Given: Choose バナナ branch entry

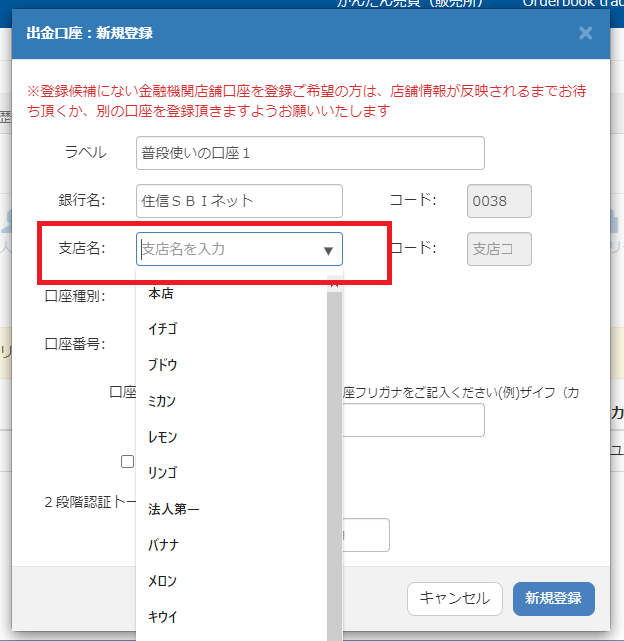Looking at the screenshot, I should 231,545.
